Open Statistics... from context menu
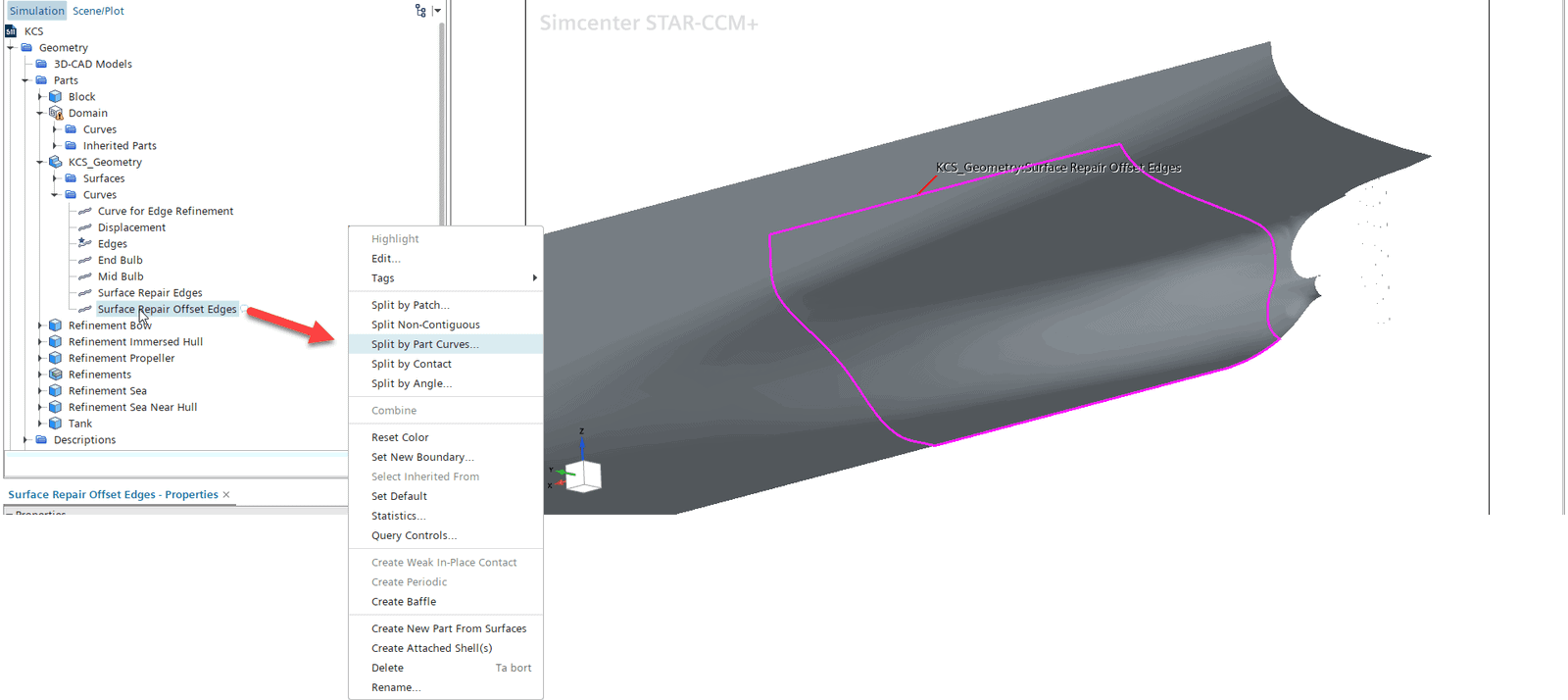Viewport: 1568px width, 700px height. 446,516
